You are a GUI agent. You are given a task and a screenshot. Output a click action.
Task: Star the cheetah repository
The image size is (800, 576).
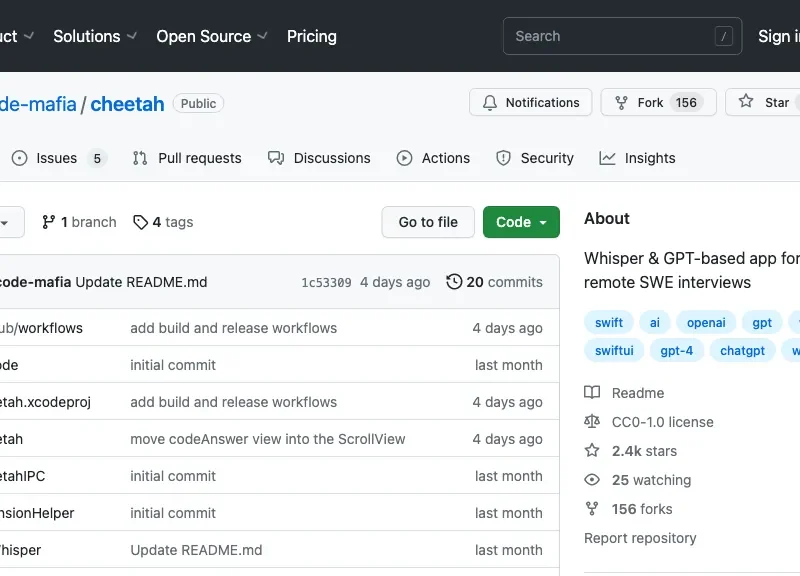coord(766,103)
